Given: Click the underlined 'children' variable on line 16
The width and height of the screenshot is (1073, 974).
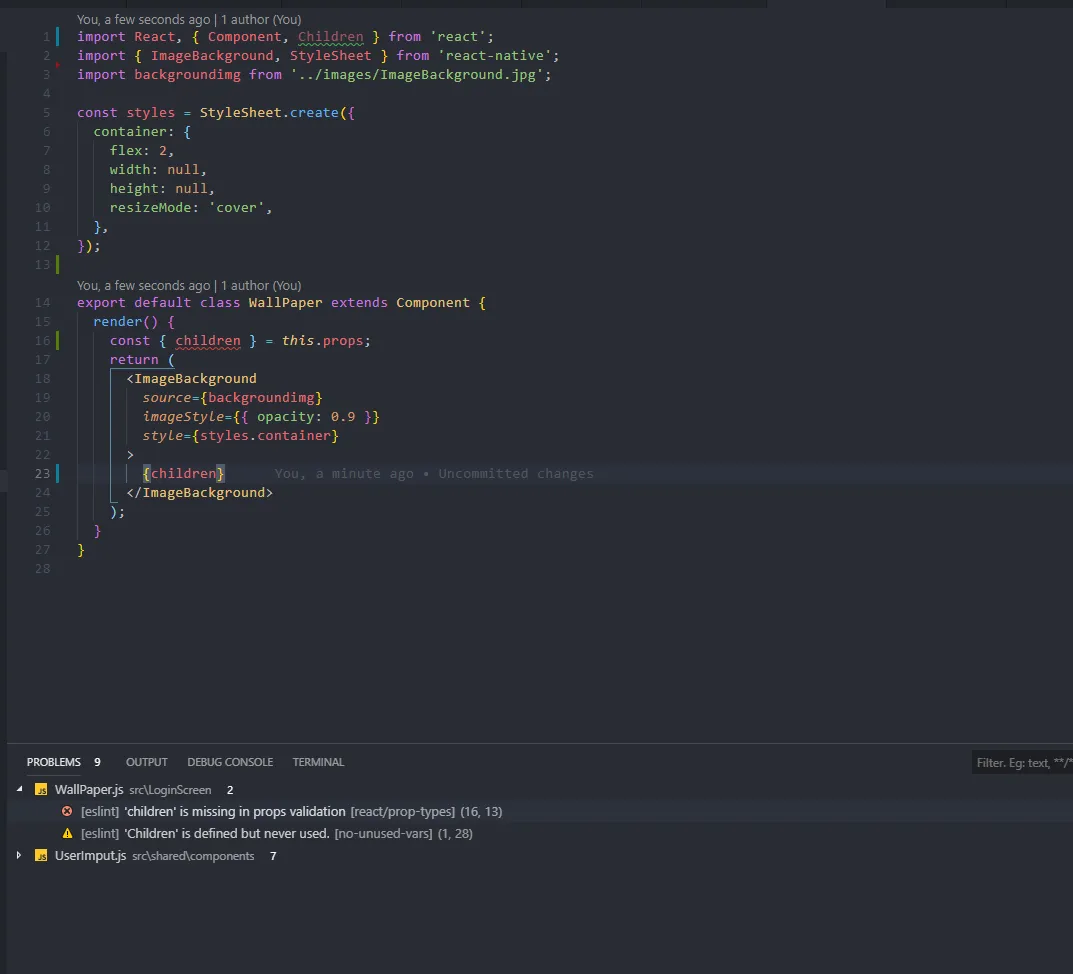Looking at the screenshot, I should (x=208, y=341).
